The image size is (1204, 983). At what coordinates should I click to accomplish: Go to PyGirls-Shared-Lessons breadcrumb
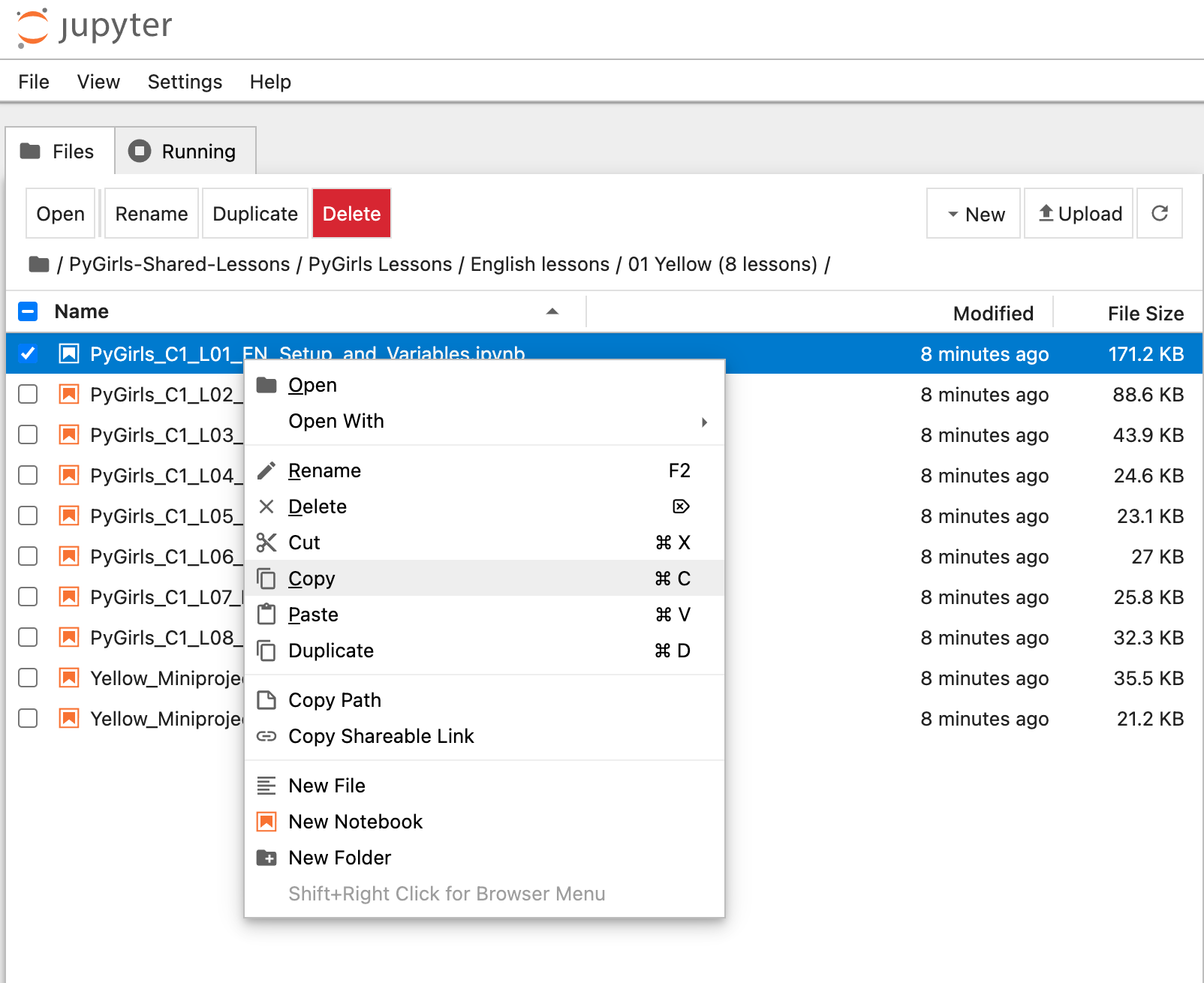pos(179,264)
